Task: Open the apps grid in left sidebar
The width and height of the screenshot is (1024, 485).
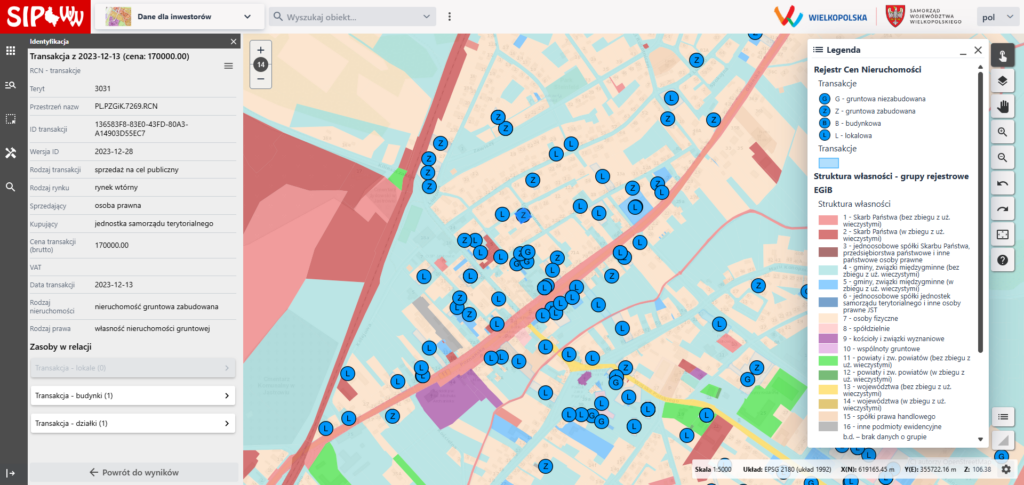Action: click(10, 51)
